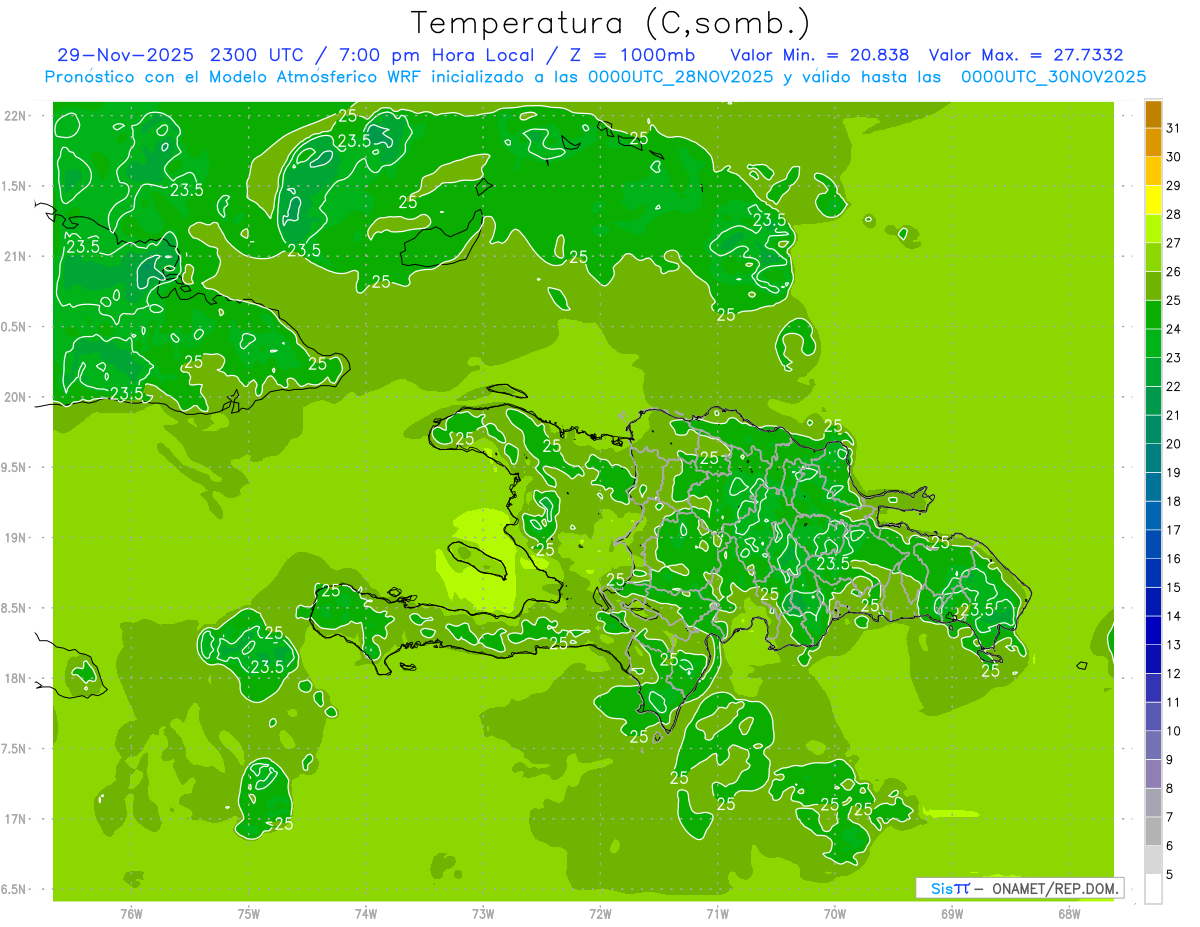Click the '22N' latitude axis label
The image size is (1200, 927).
pyautogui.click(x=14, y=115)
